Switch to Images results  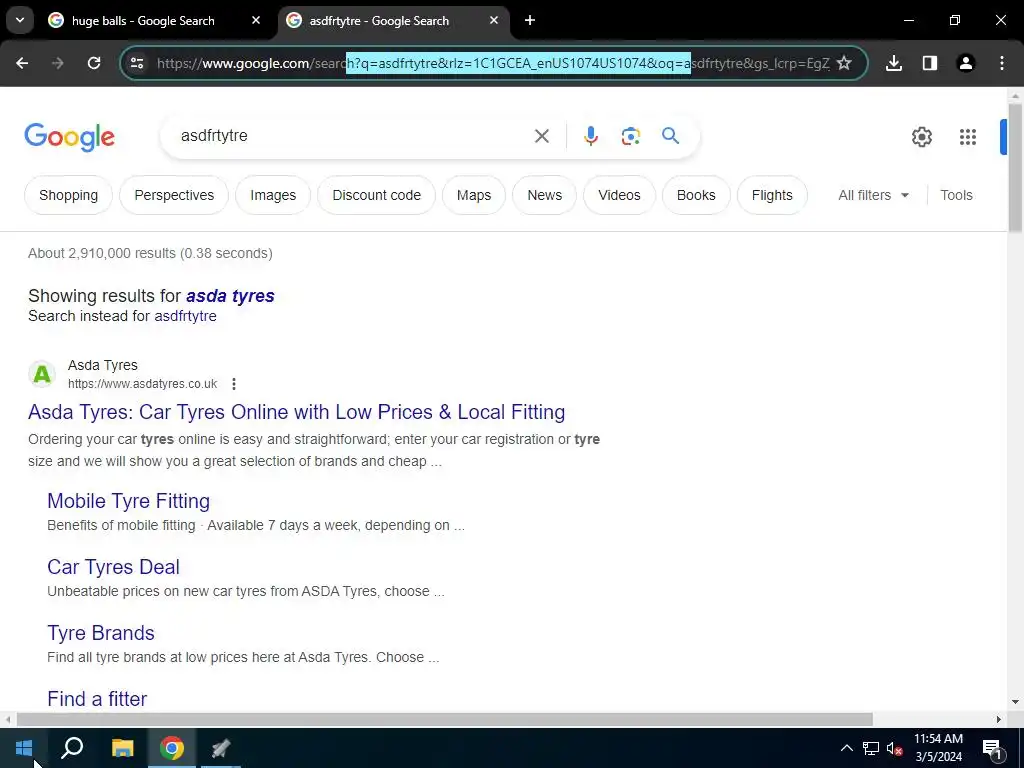click(x=273, y=195)
